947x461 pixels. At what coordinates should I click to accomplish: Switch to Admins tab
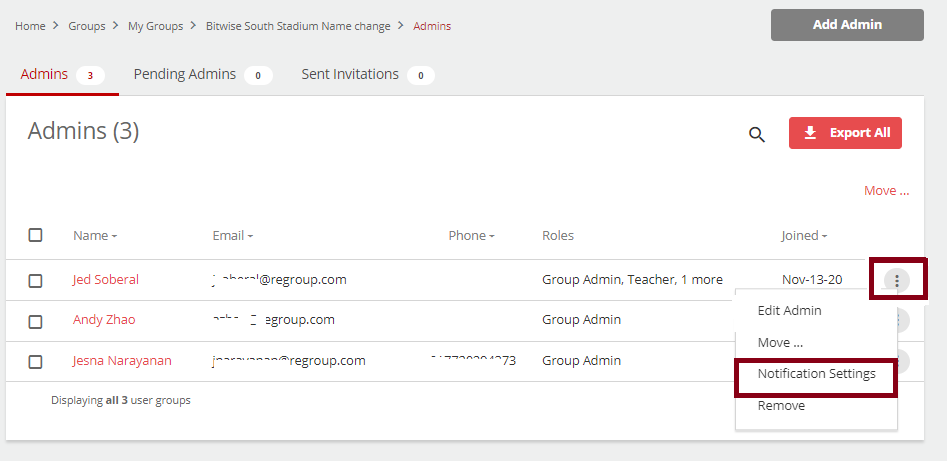[62, 75]
